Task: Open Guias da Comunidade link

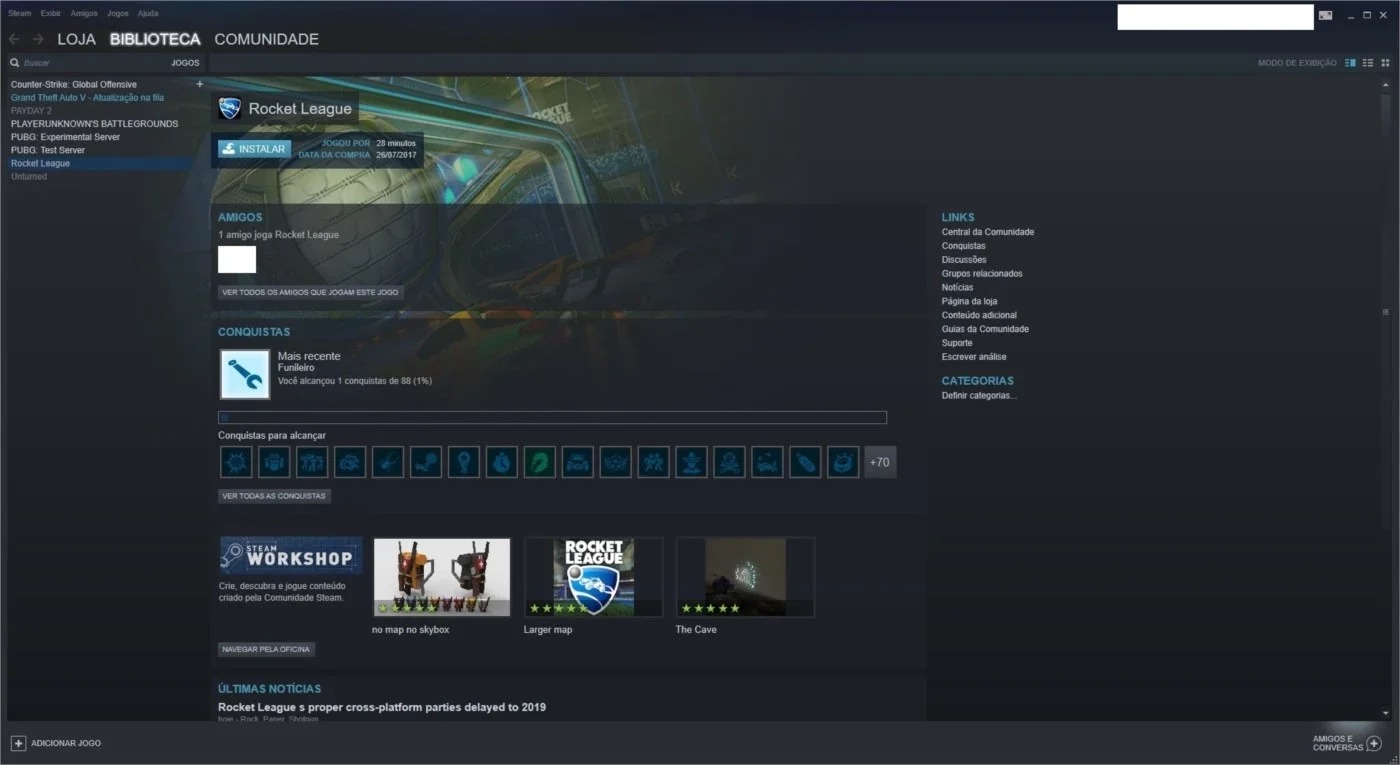Action: [985, 329]
